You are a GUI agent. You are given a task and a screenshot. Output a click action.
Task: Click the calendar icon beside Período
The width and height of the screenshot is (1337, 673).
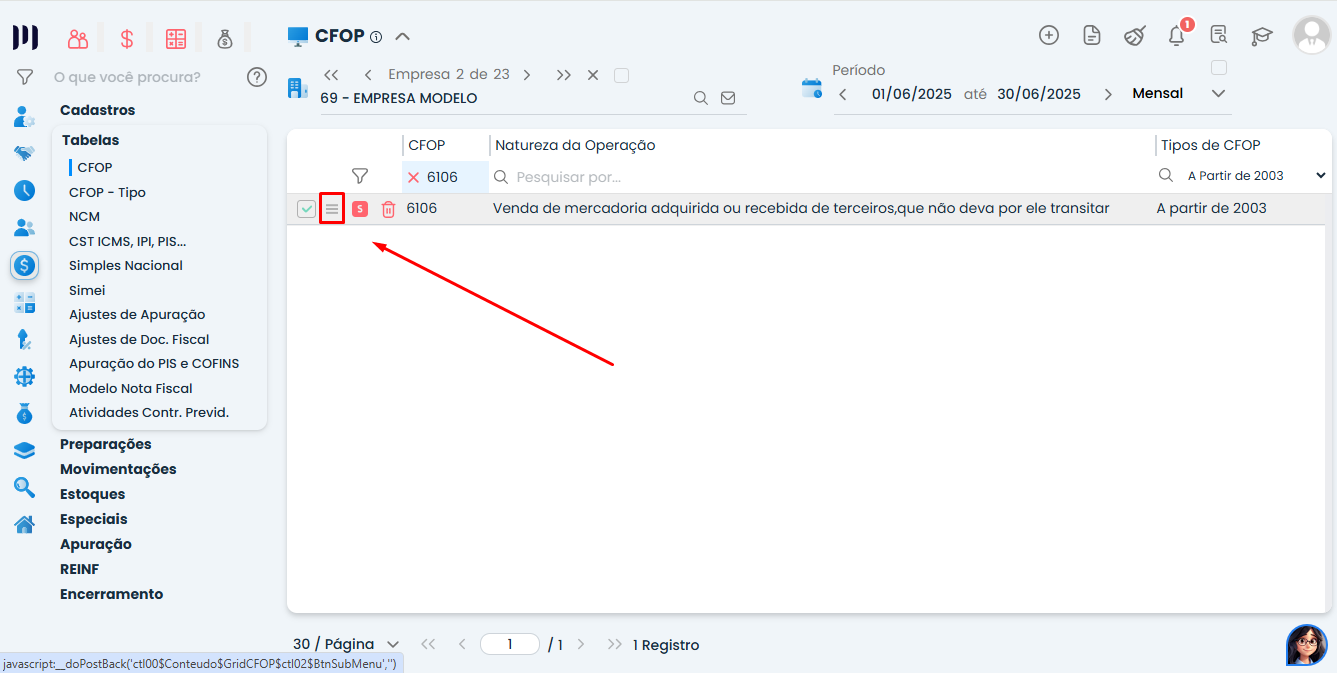pos(811,89)
